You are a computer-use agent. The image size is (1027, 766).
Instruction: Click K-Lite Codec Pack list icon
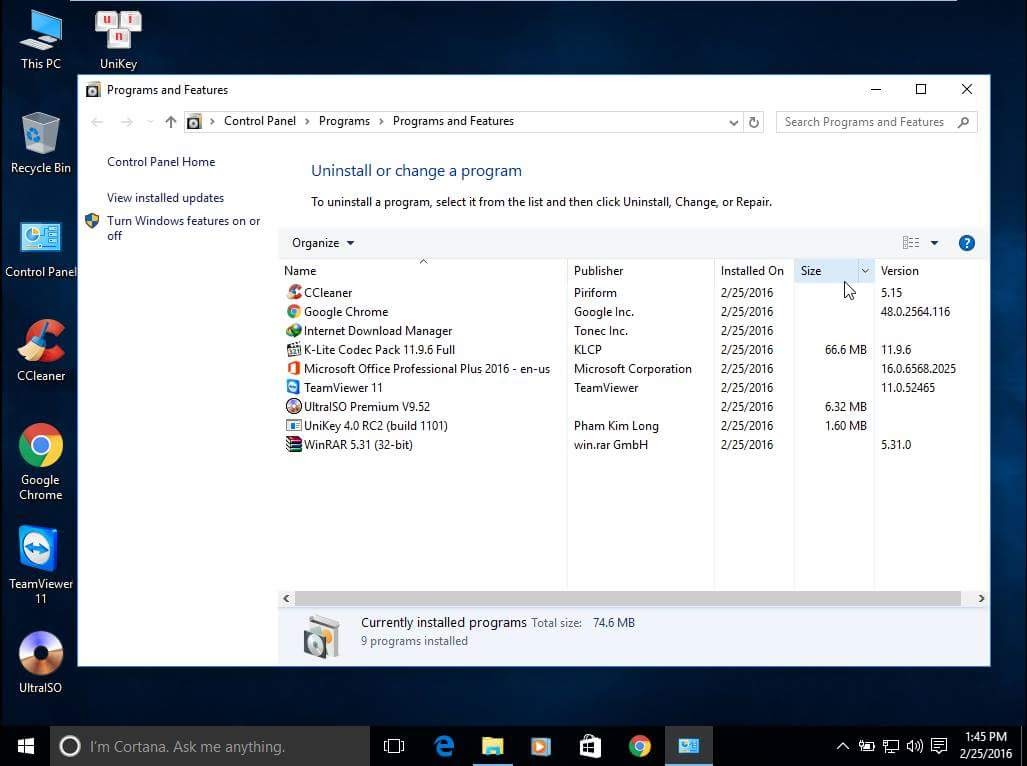[294, 349]
